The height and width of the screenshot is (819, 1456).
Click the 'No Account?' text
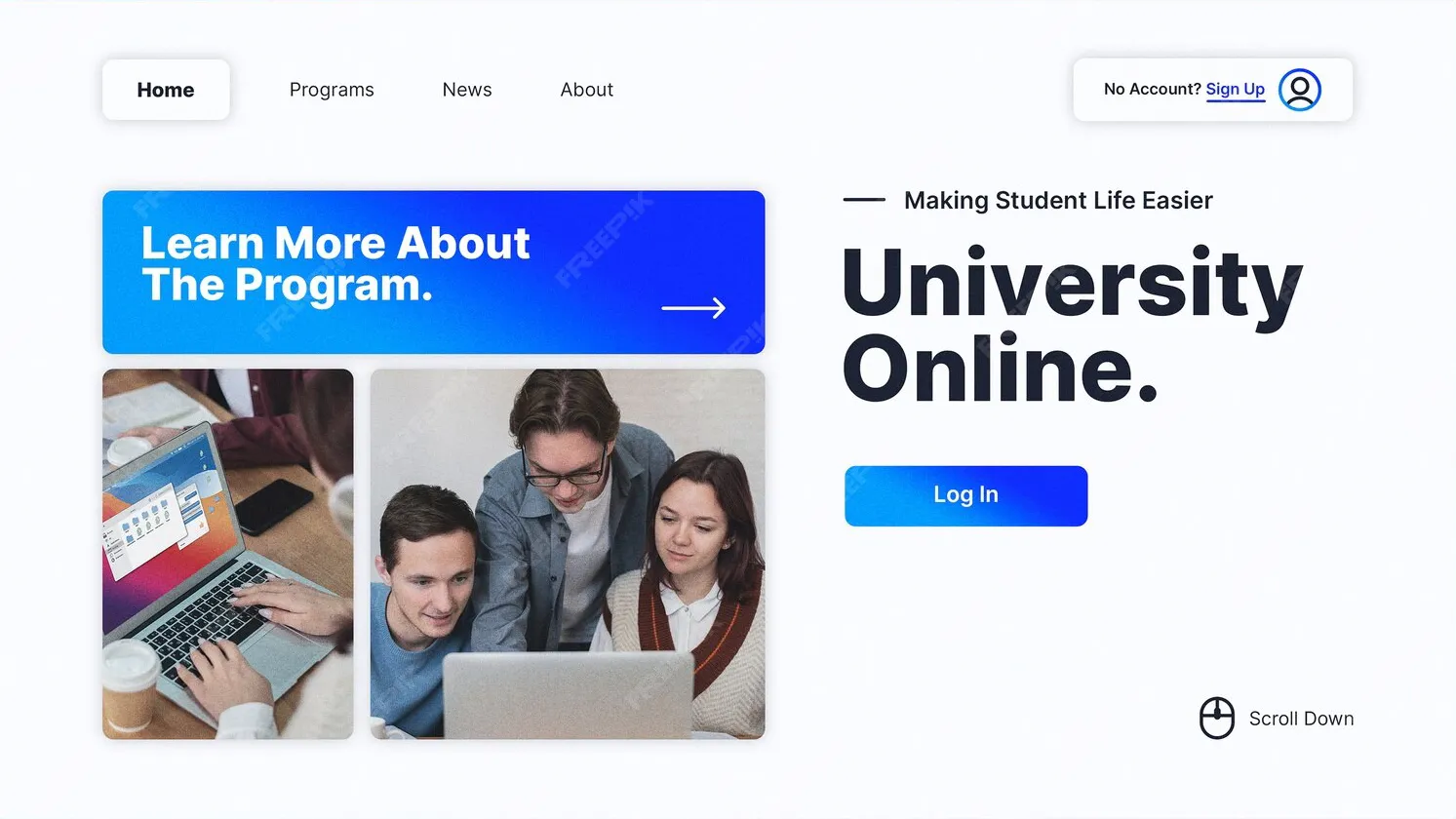[1152, 89]
